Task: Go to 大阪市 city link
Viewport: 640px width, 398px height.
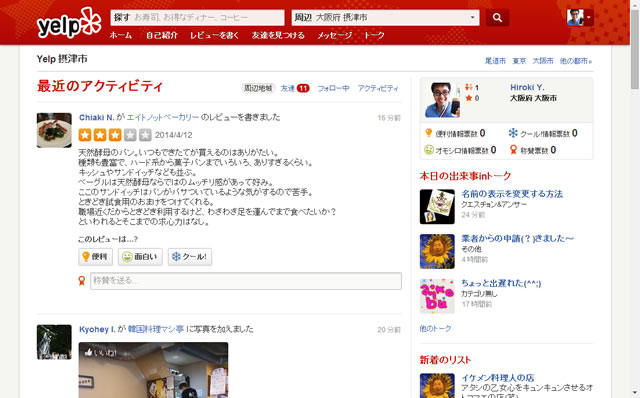Action: (543, 61)
